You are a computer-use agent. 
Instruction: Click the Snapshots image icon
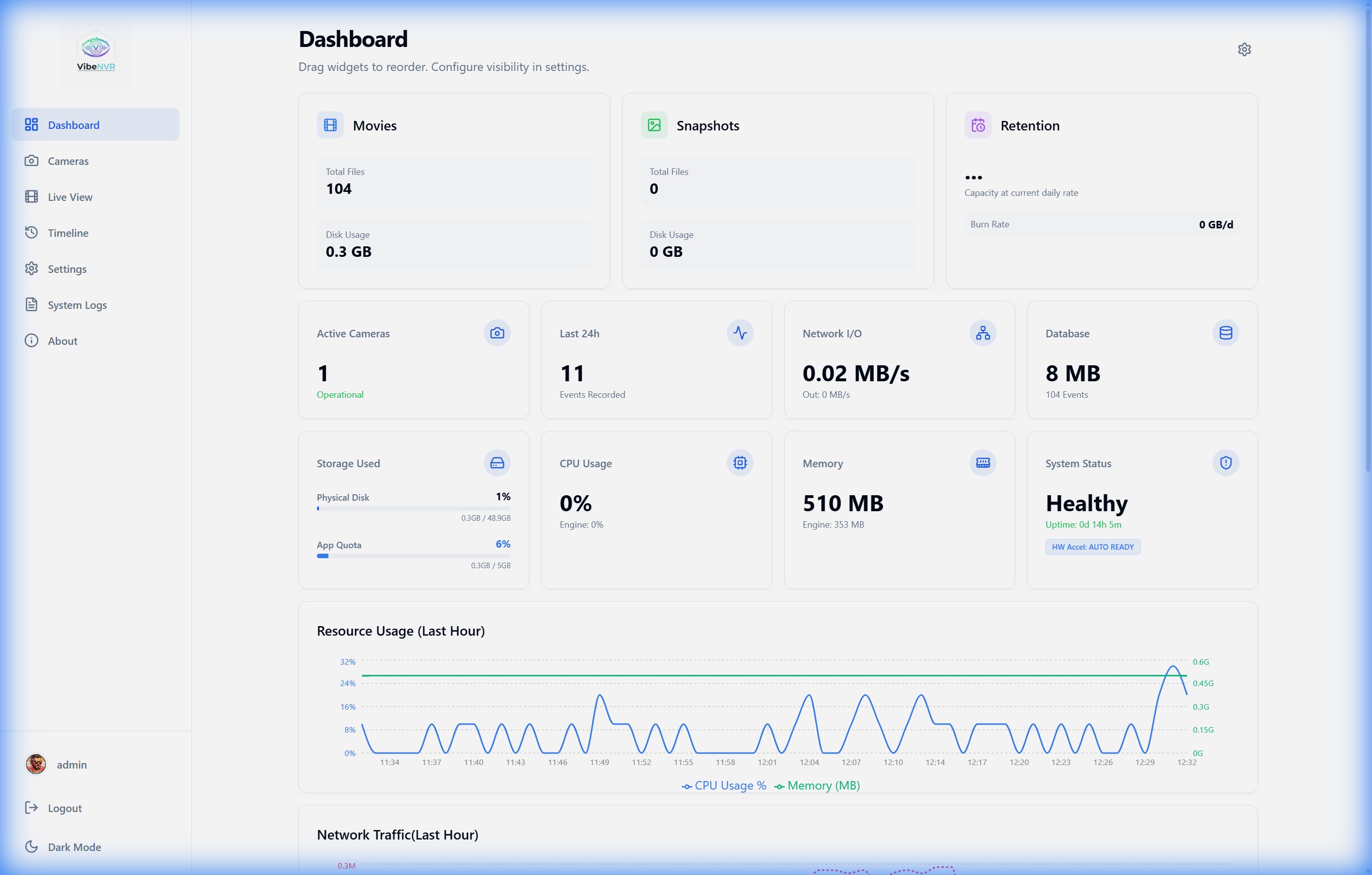pyautogui.click(x=654, y=125)
